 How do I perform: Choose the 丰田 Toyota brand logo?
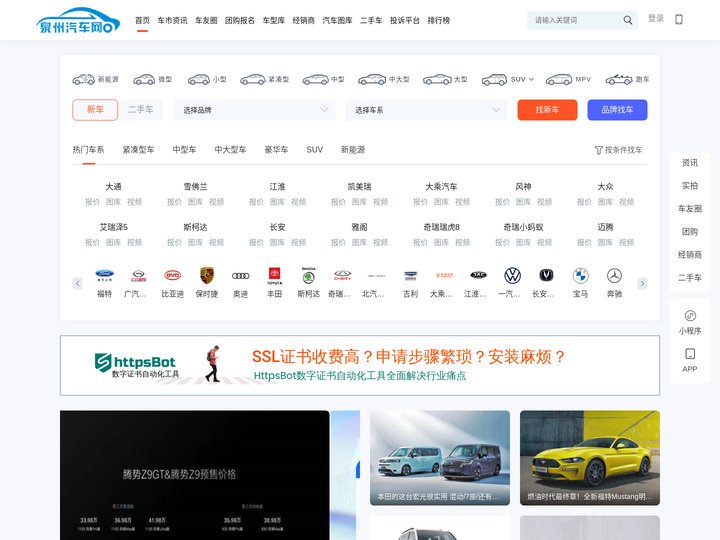point(275,276)
